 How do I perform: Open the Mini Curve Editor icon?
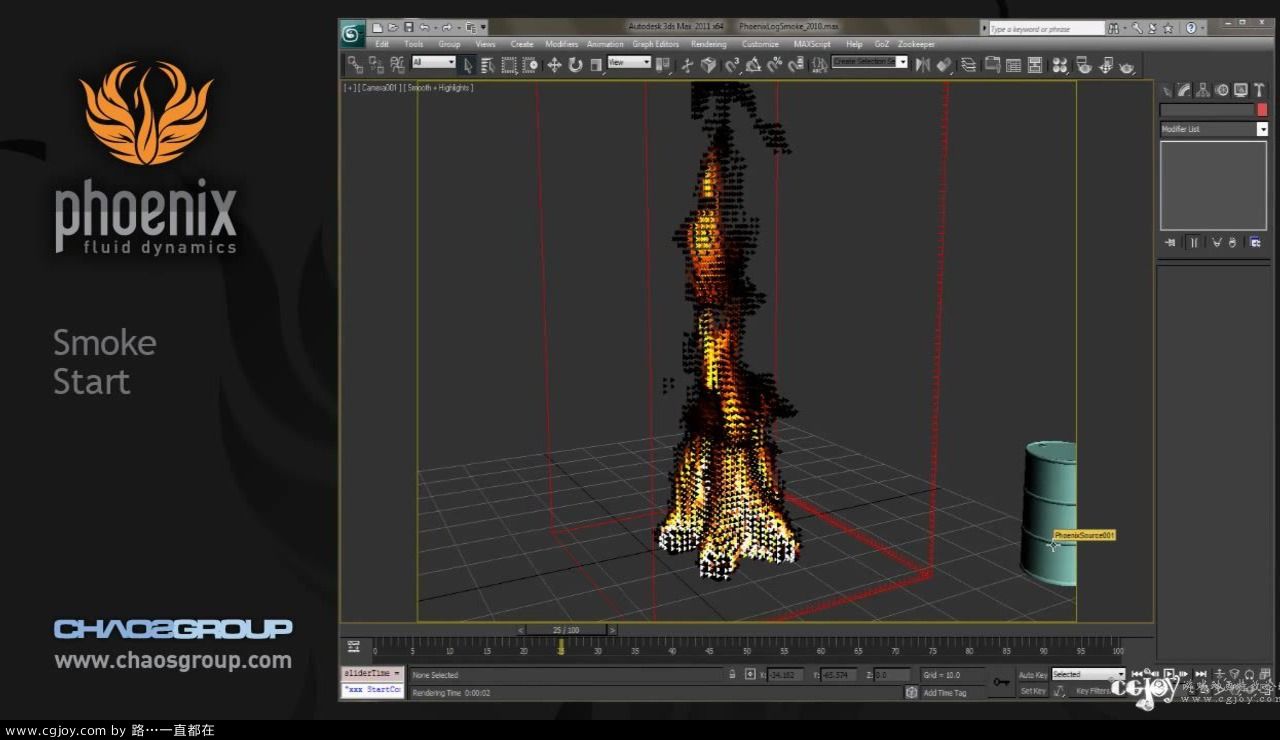tap(353, 647)
